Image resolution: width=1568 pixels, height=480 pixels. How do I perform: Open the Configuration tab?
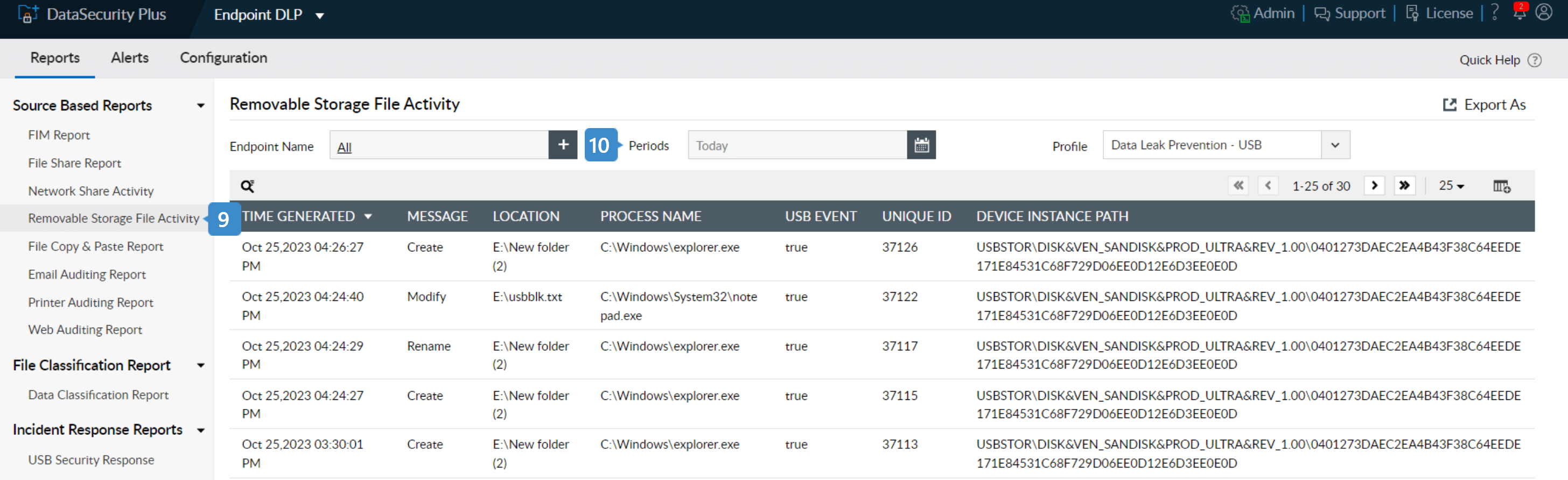pos(223,58)
